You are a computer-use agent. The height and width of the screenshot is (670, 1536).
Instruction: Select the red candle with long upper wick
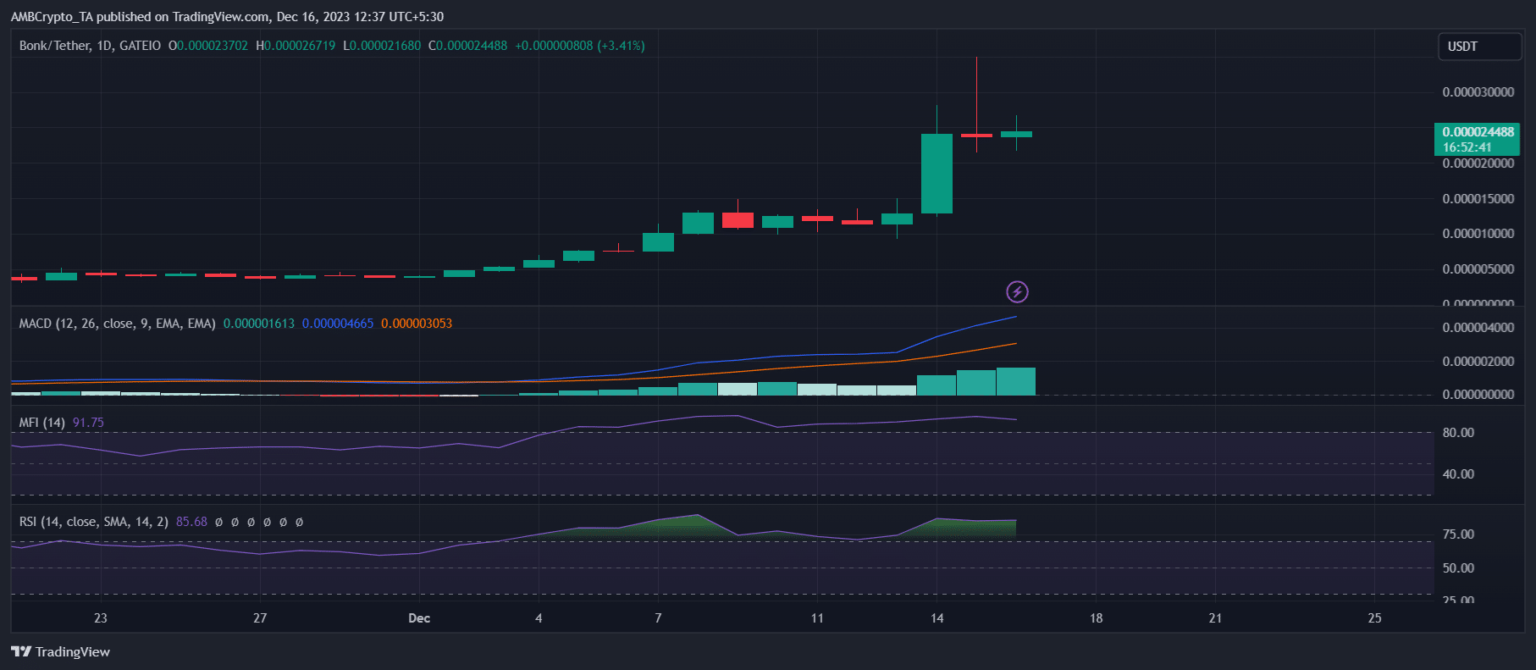pos(976,134)
